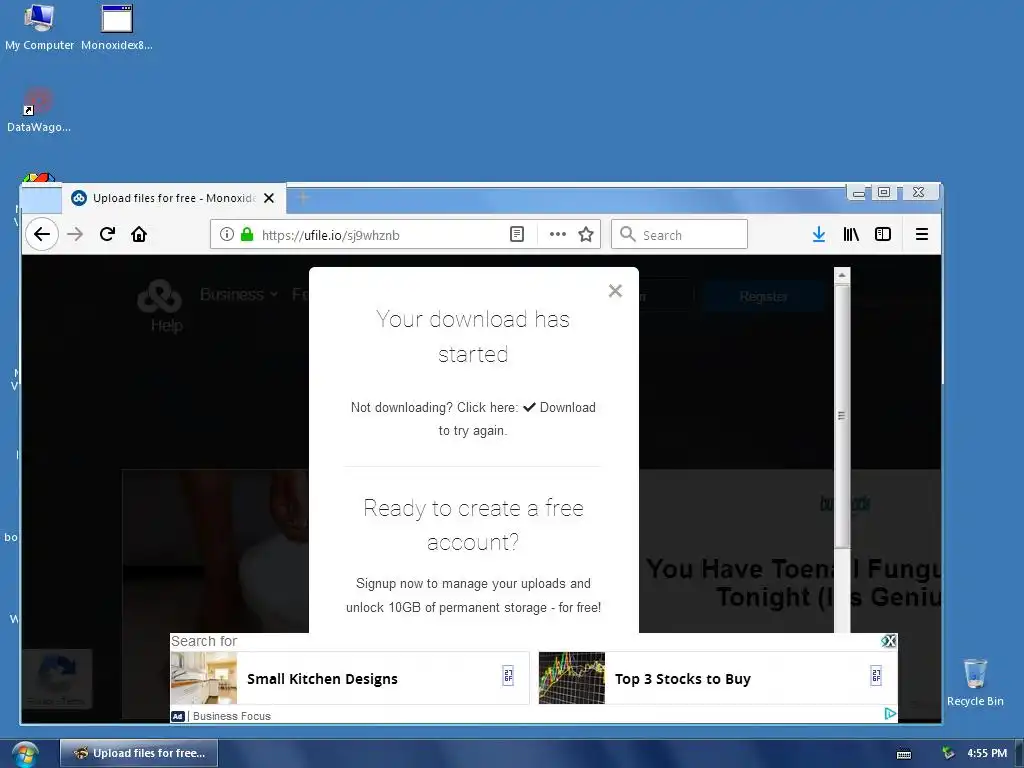Click the 4:55 PM taskbar clock
Viewport: 1024px width, 768px height.
pos(987,753)
